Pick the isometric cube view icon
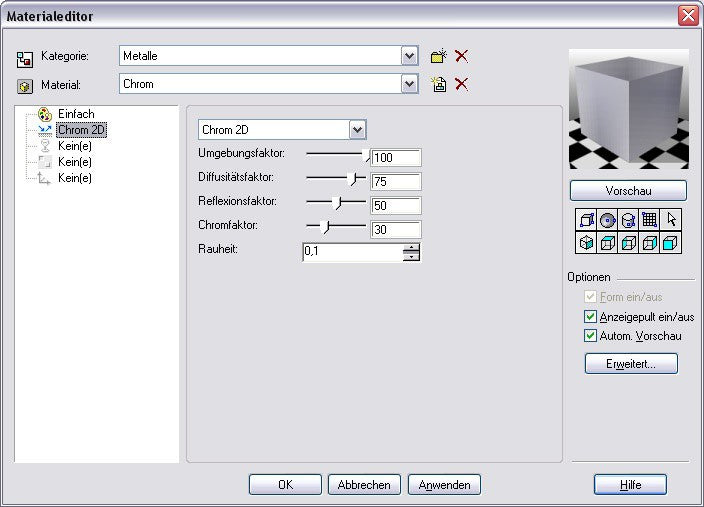This screenshot has height=507, width=704. pos(586,242)
